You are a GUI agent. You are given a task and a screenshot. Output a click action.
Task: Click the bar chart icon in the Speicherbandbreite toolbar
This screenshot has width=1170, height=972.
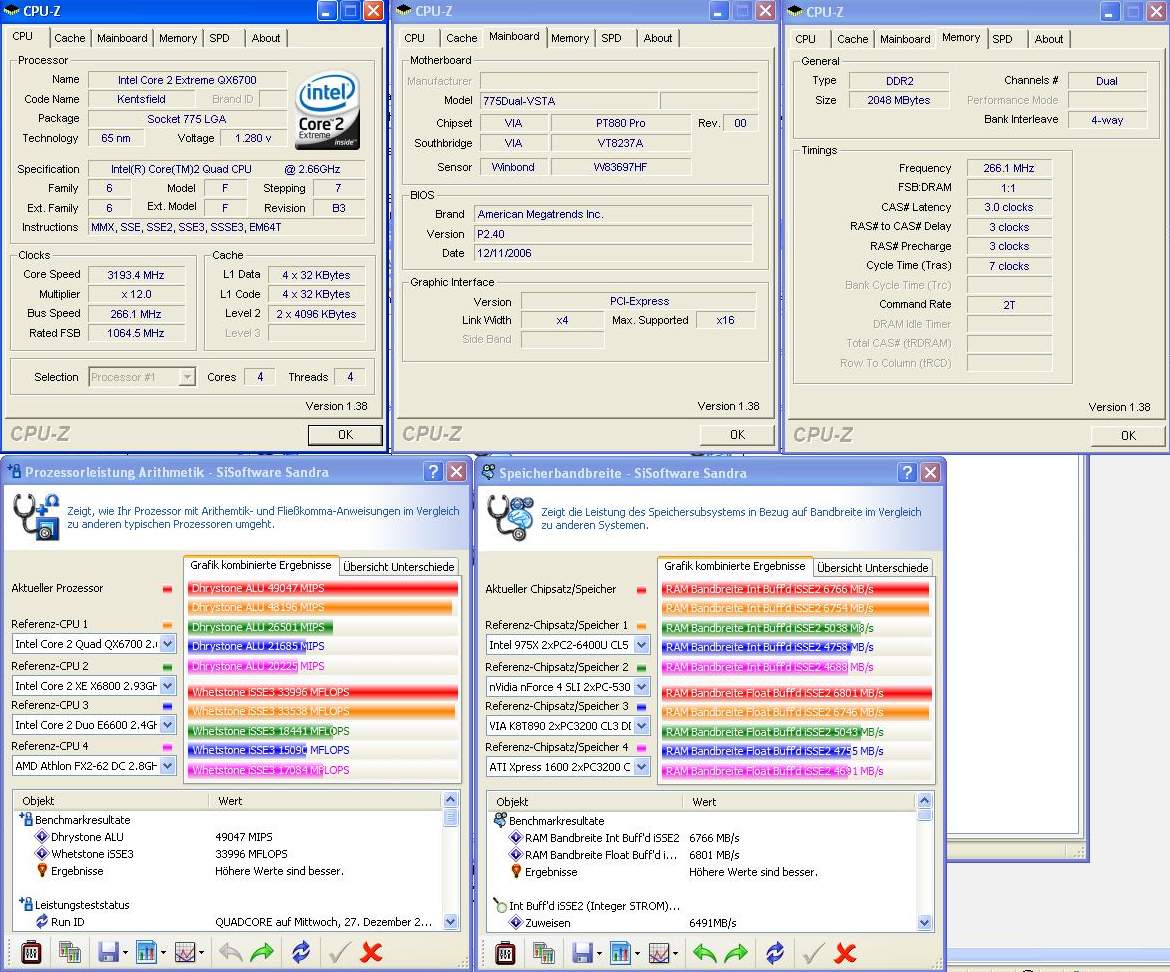coord(621,953)
